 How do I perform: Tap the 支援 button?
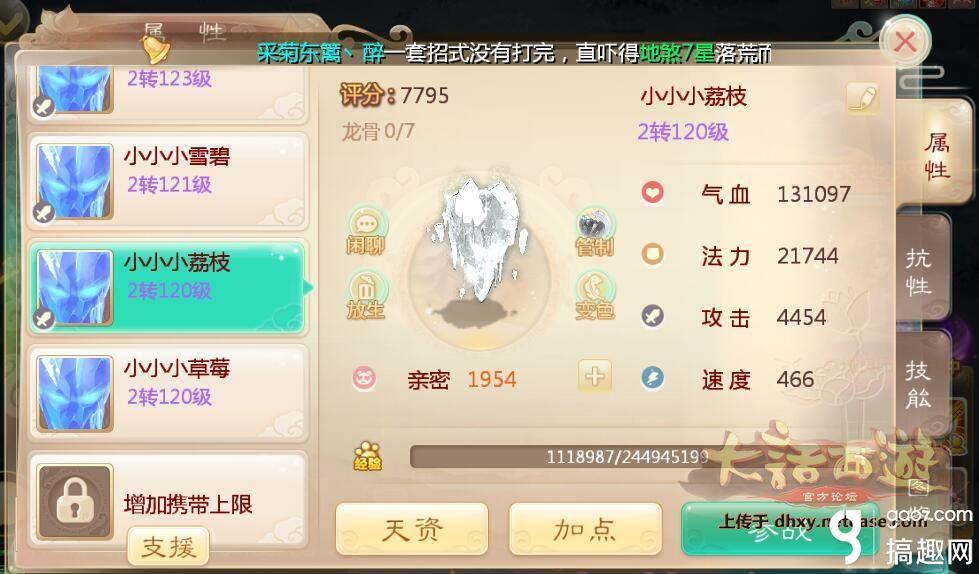click(168, 547)
